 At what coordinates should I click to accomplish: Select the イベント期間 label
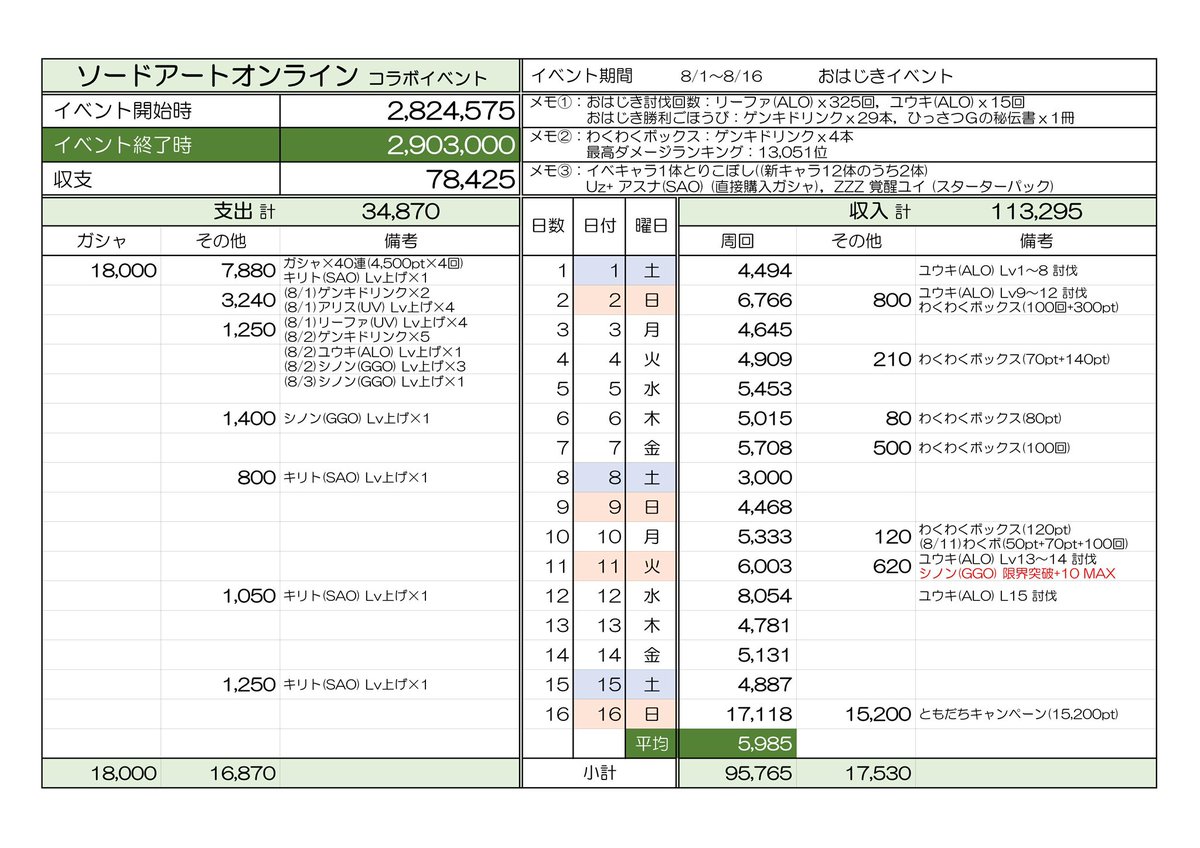(x=581, y=76)
